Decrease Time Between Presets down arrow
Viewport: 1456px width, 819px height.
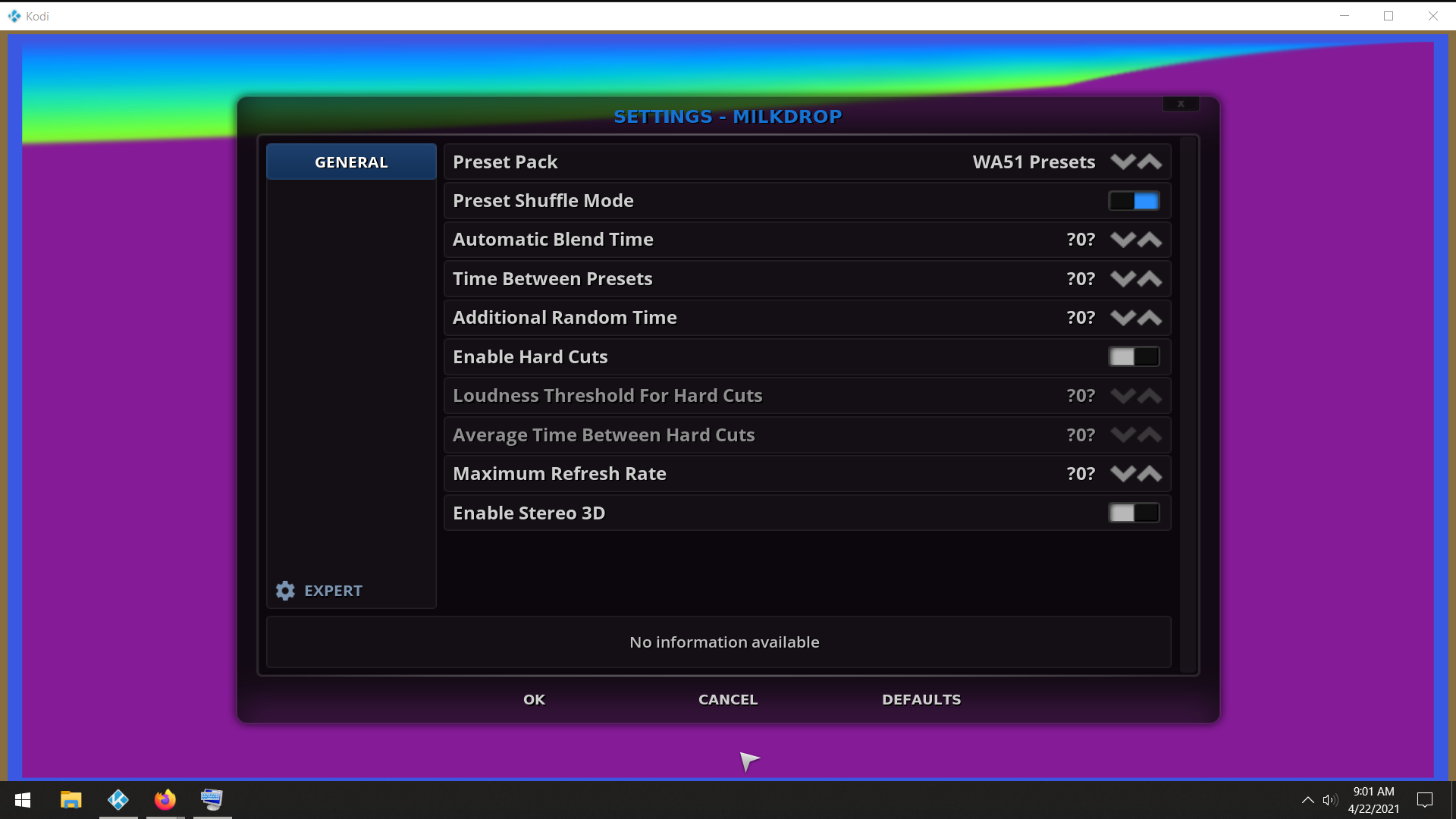coord(1122,278)
